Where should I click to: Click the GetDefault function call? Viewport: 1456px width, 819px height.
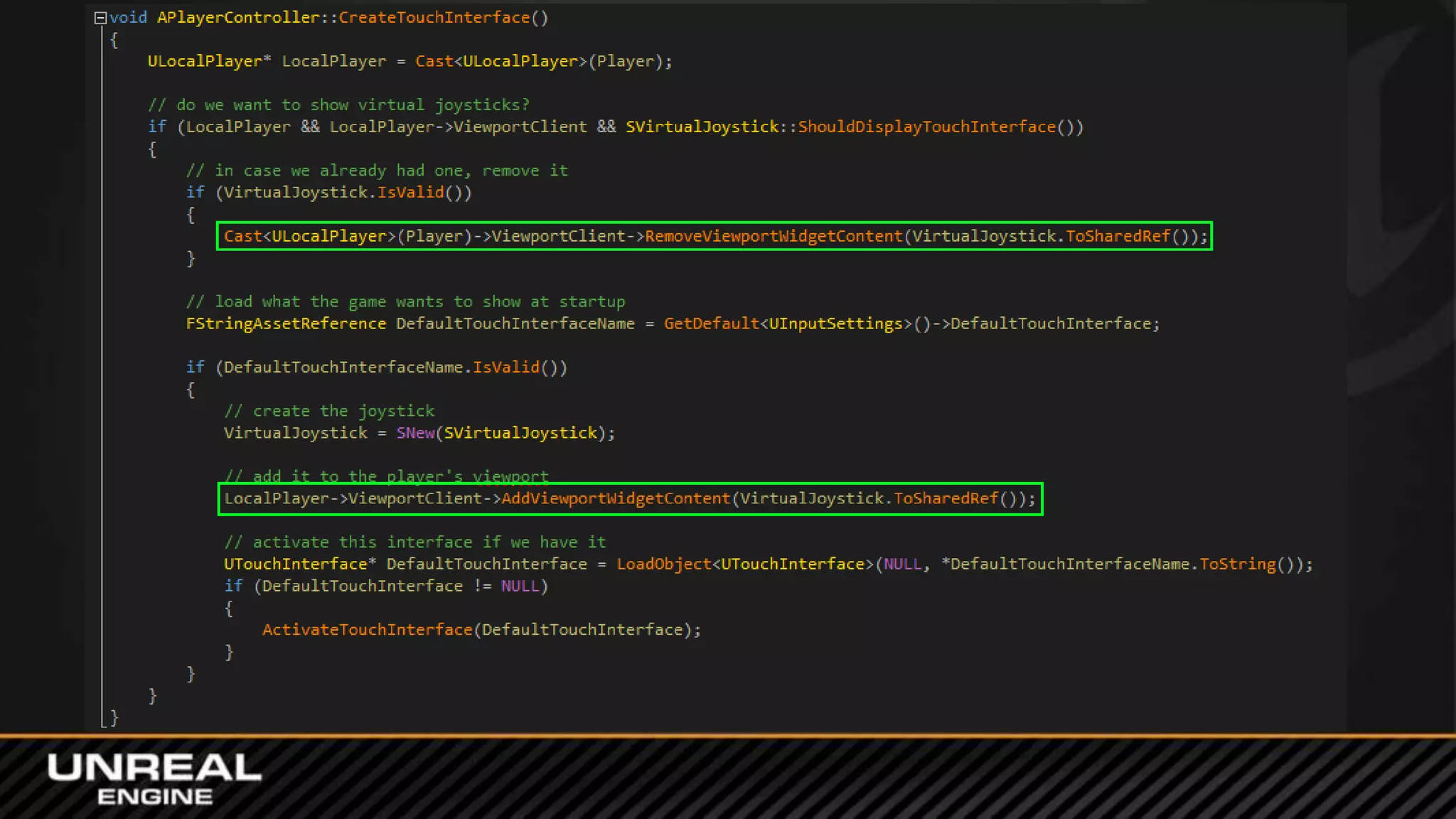711,324
